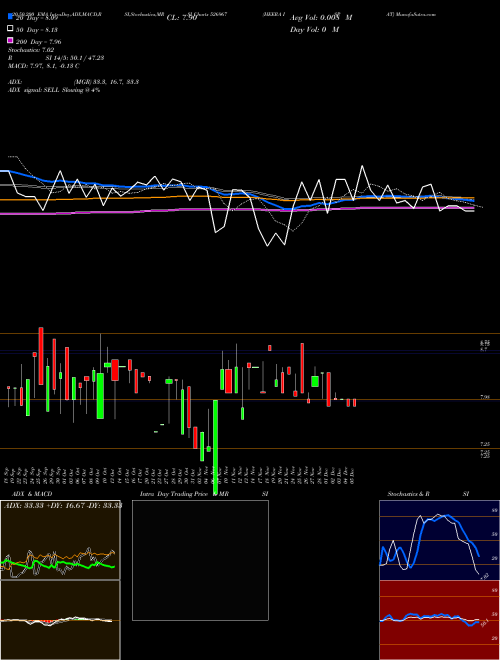Select the '50 Day = 8.13' label

pyautogui.click(x=36, y=30)
